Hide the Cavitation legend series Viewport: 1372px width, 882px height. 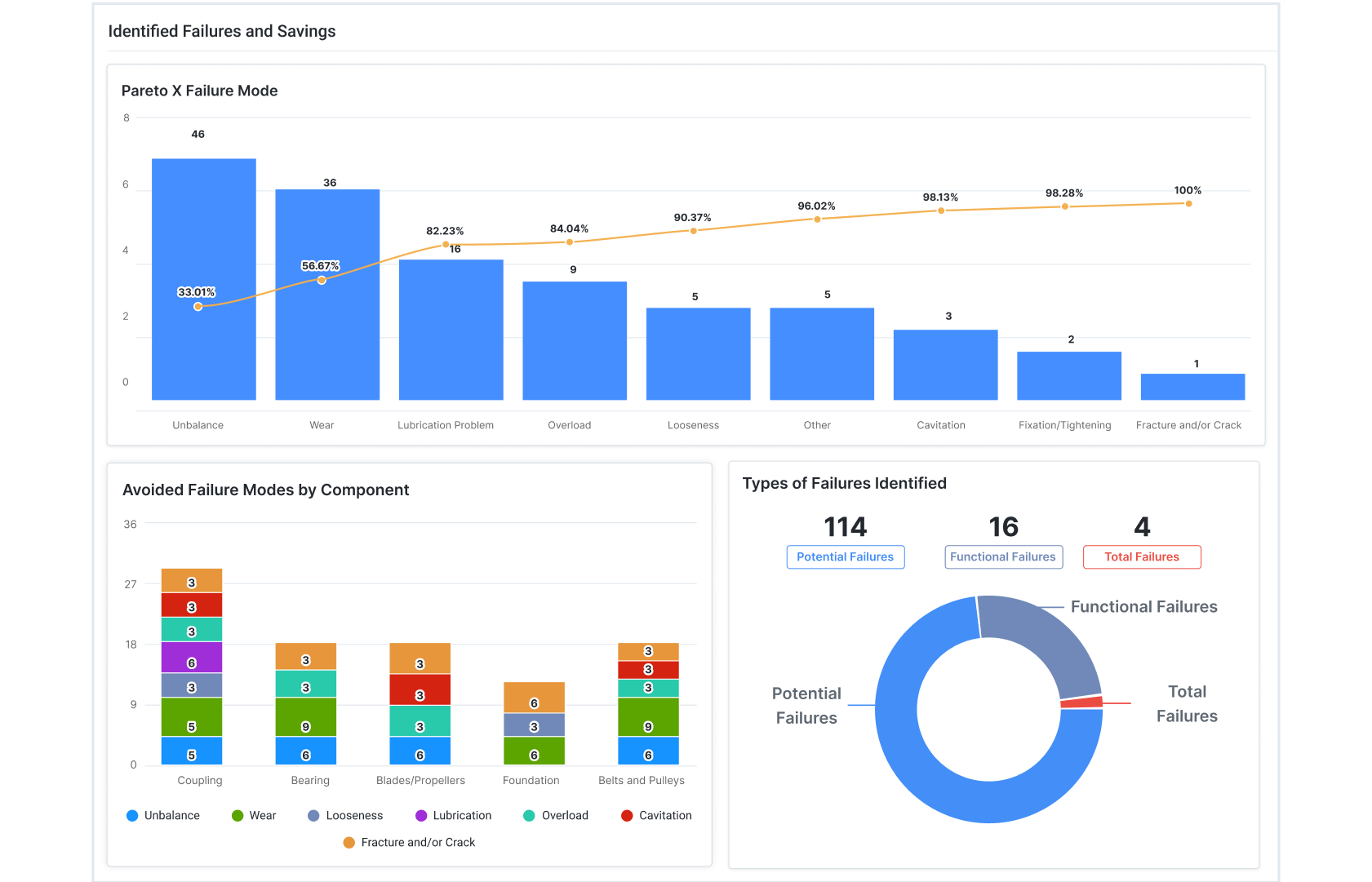pyautogui.click(x=656, y=815)
